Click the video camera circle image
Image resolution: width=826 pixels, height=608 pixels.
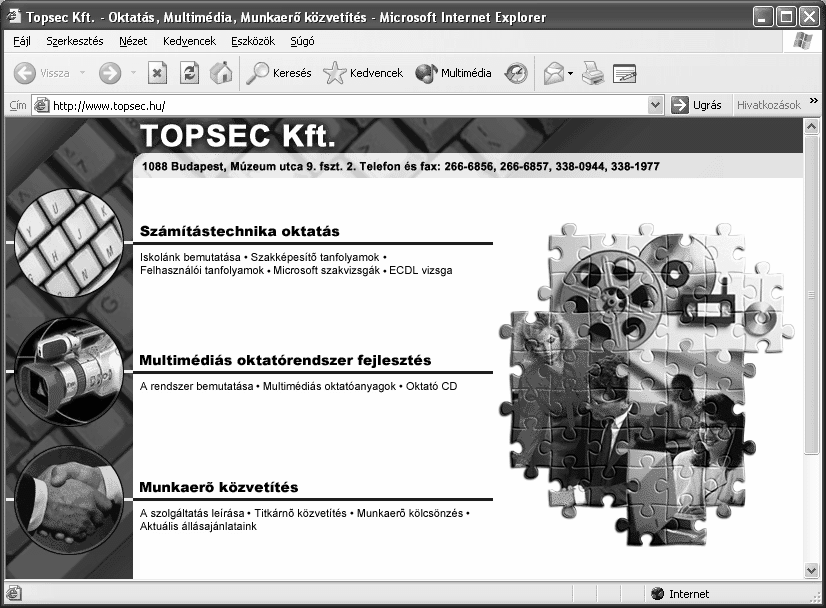[69, 371]
